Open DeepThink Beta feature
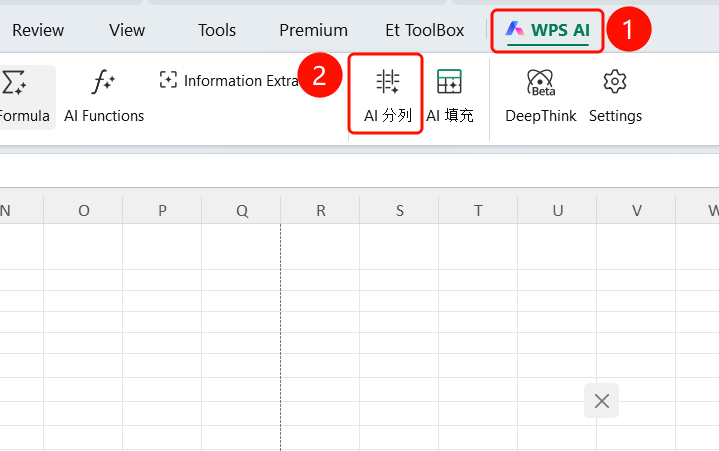This screenshot has height=451, width=719. (x=541, y=96)
